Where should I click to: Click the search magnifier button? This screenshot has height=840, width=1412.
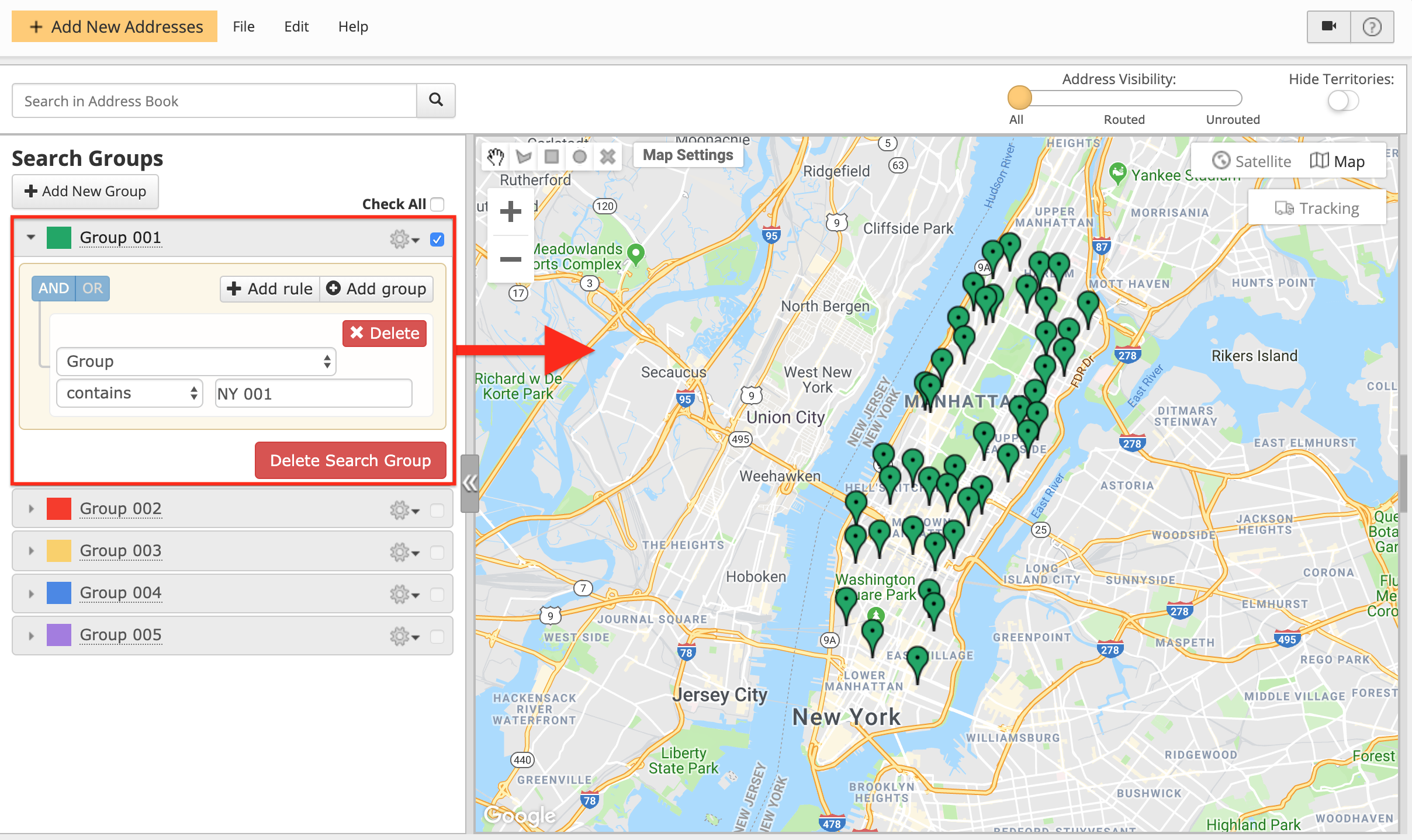[435, 100]
